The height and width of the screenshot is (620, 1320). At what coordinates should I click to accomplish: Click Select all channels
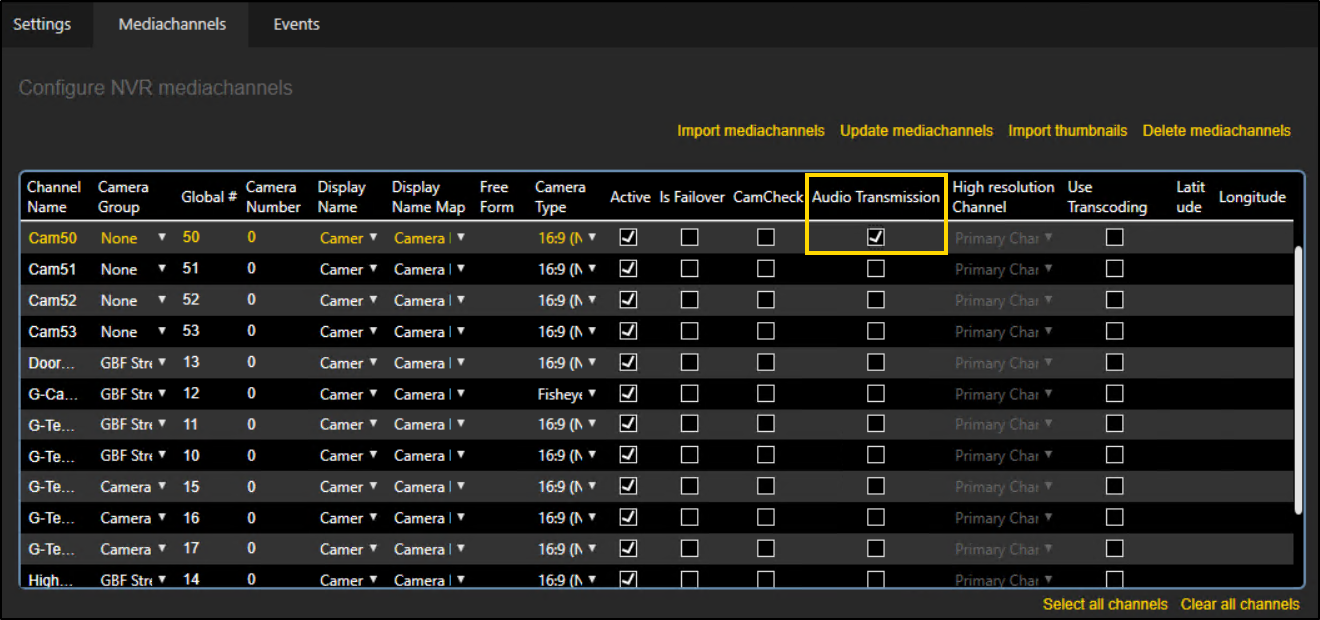coord(1104,604)
